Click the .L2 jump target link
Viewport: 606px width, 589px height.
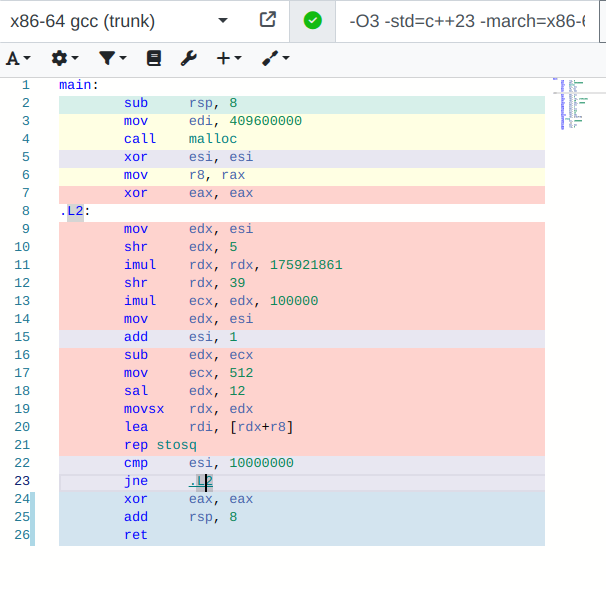click(201, 481)
